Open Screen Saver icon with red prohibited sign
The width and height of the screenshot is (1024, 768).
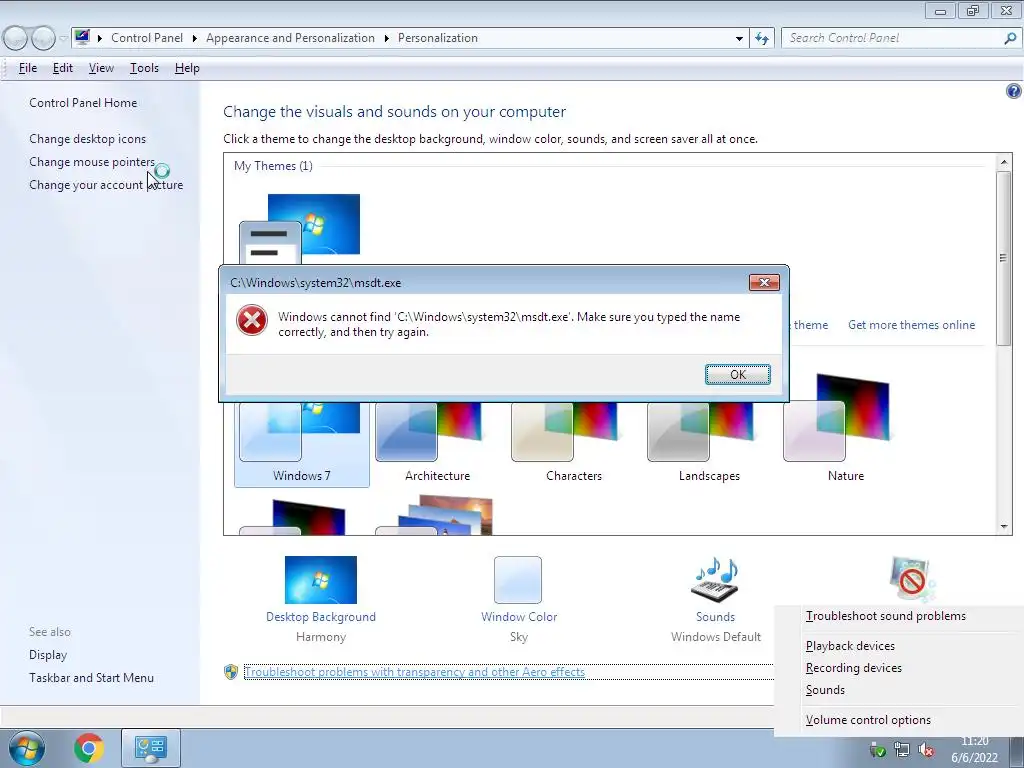pos(912,579)
